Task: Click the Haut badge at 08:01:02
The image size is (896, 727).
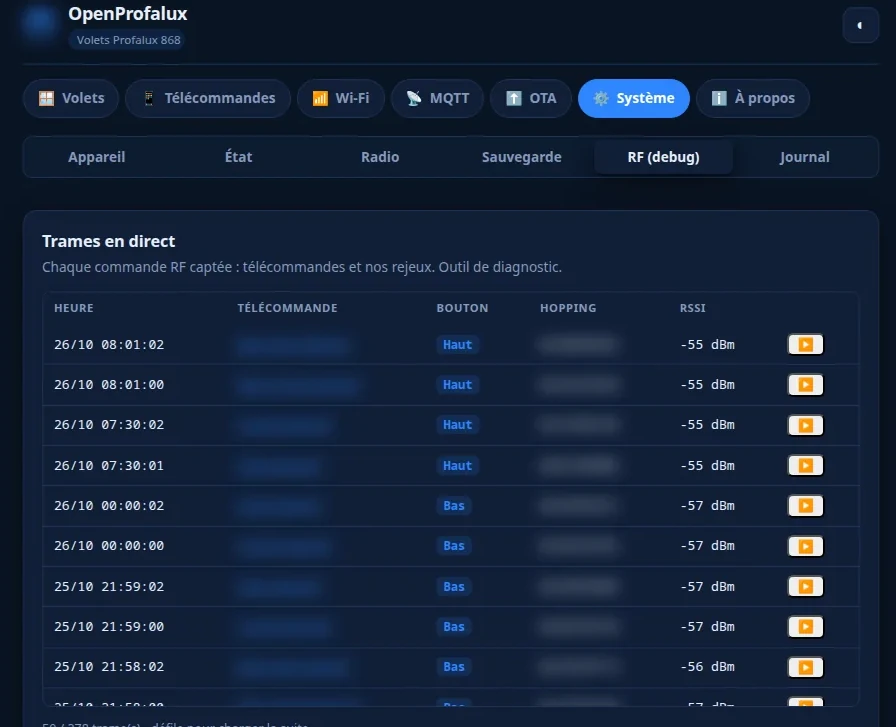Action: coord(457,345)
